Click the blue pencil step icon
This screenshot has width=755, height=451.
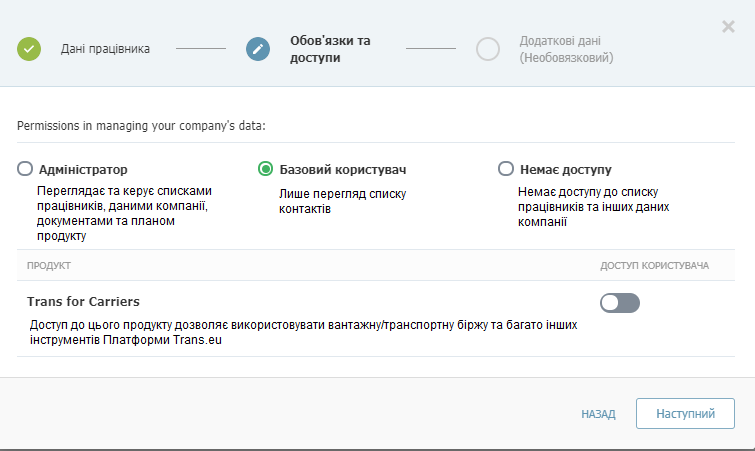coord(258,49)
